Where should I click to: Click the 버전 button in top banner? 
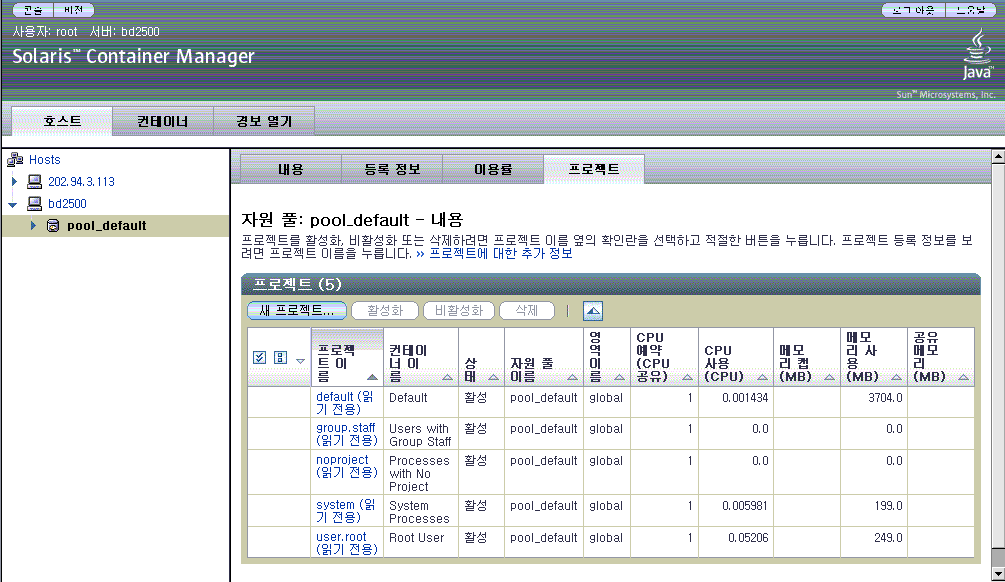(74, 10)
